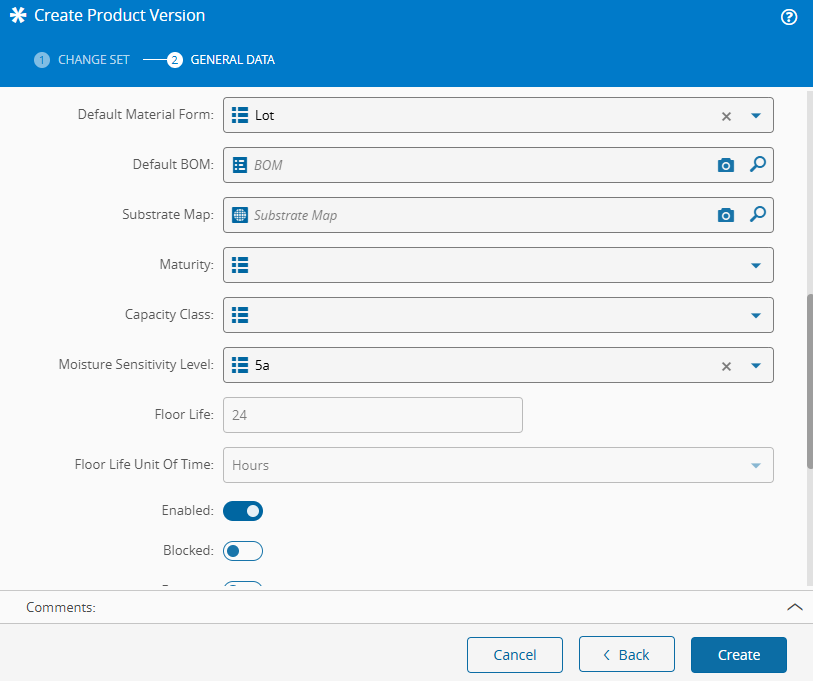Click the asterisk icon beside Create Product Version
This screenshot has height=681, width=813.
pyautogui.click(x=18, y=16)
